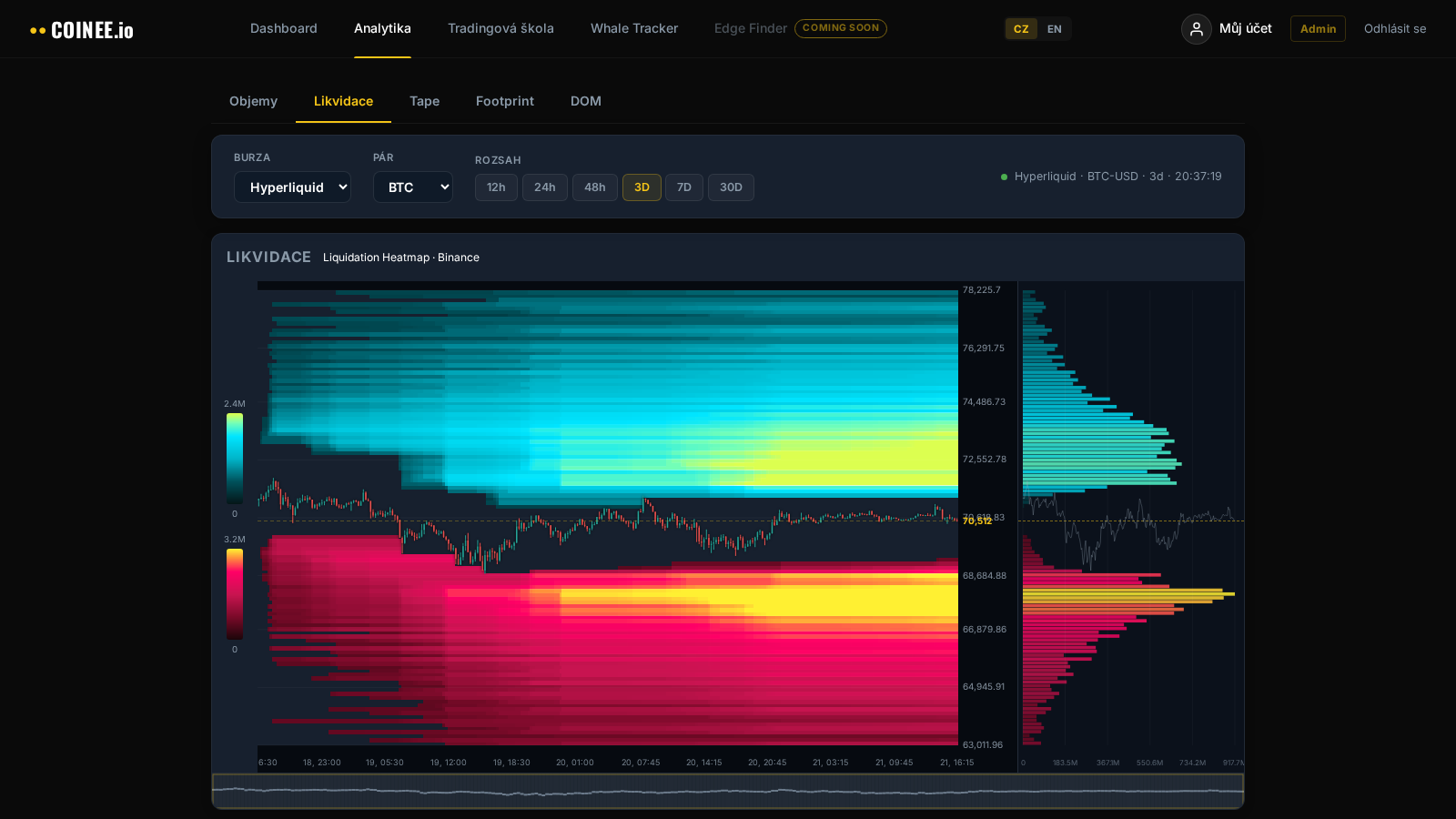Open the Objemy tab
The image size is (1456, 819).
(x=253, y=101)
